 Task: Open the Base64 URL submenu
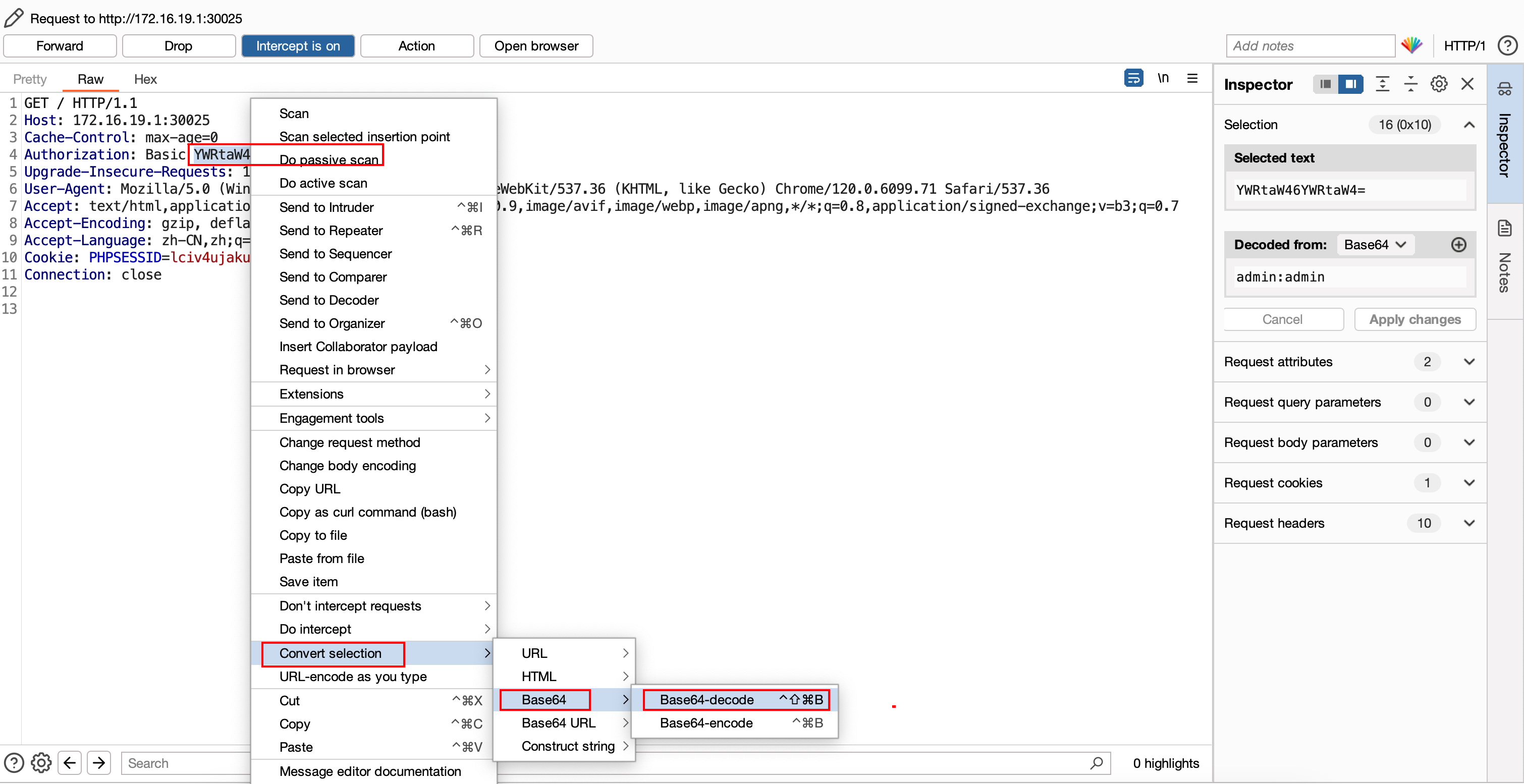point(564,723)
